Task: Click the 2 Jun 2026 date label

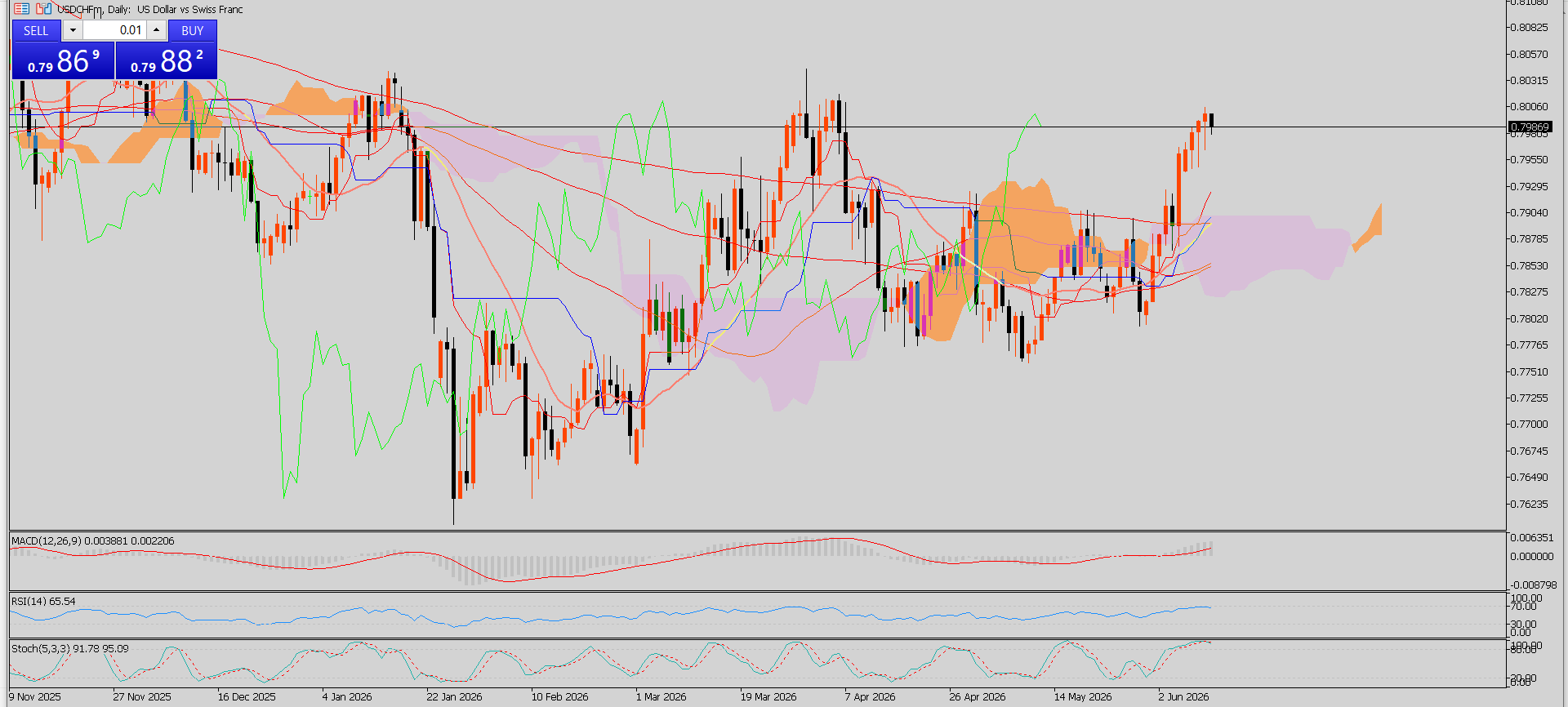Action: click(1183, 696)
